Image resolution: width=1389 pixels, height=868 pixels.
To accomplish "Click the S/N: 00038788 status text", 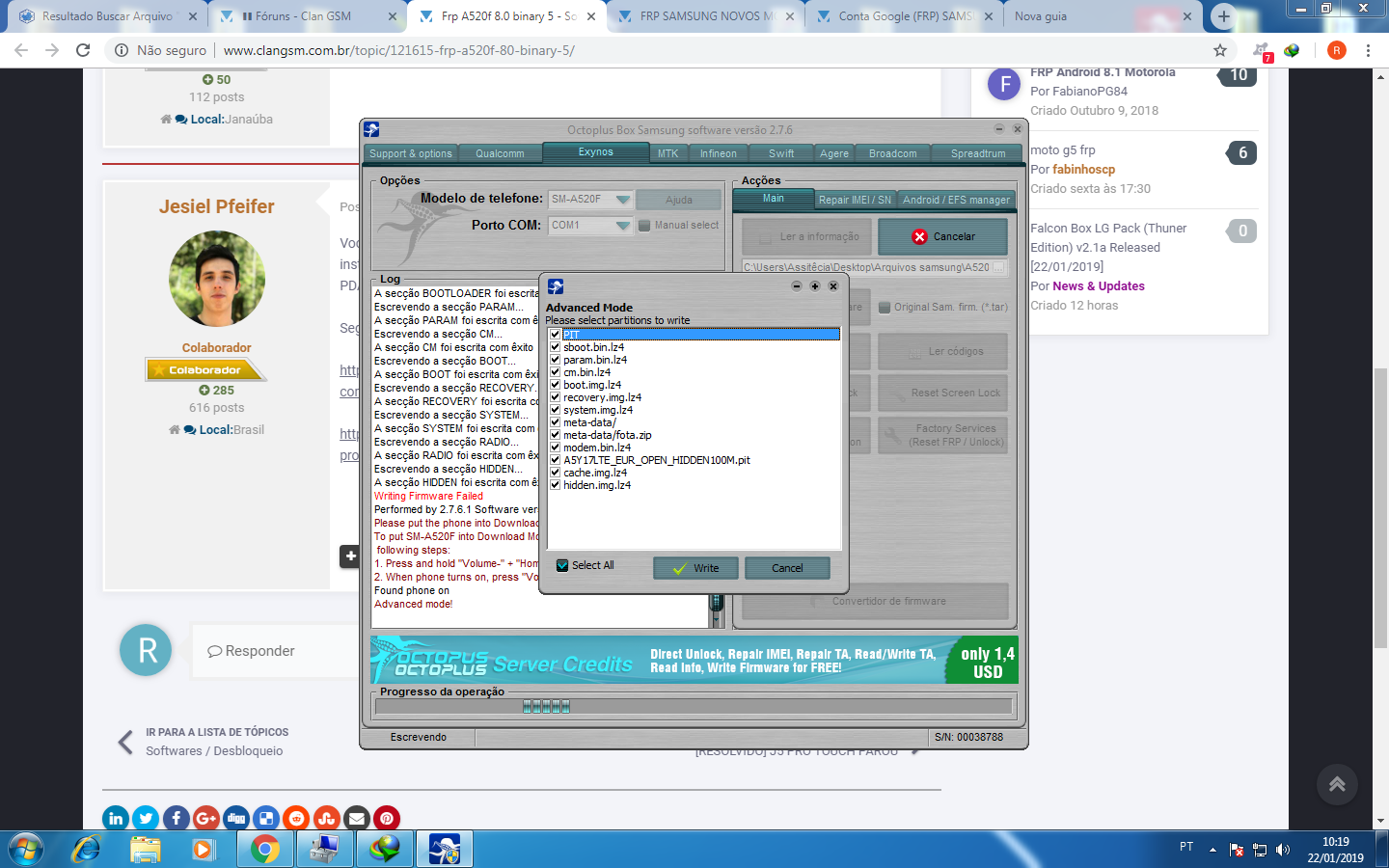I will [x=968, y=737].
